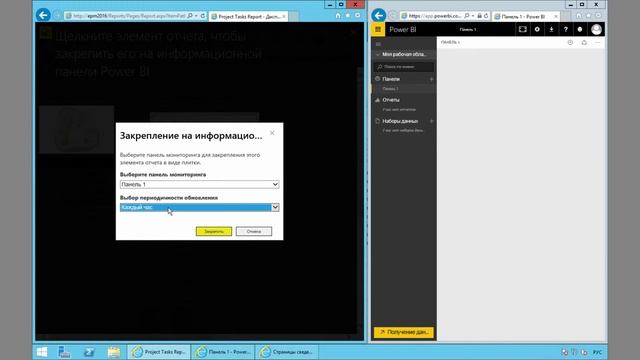Open address bar search dropdown in Power BI browser
This screenshot has height=360, width=640.
pyautogui.click(x=473, y=16)
